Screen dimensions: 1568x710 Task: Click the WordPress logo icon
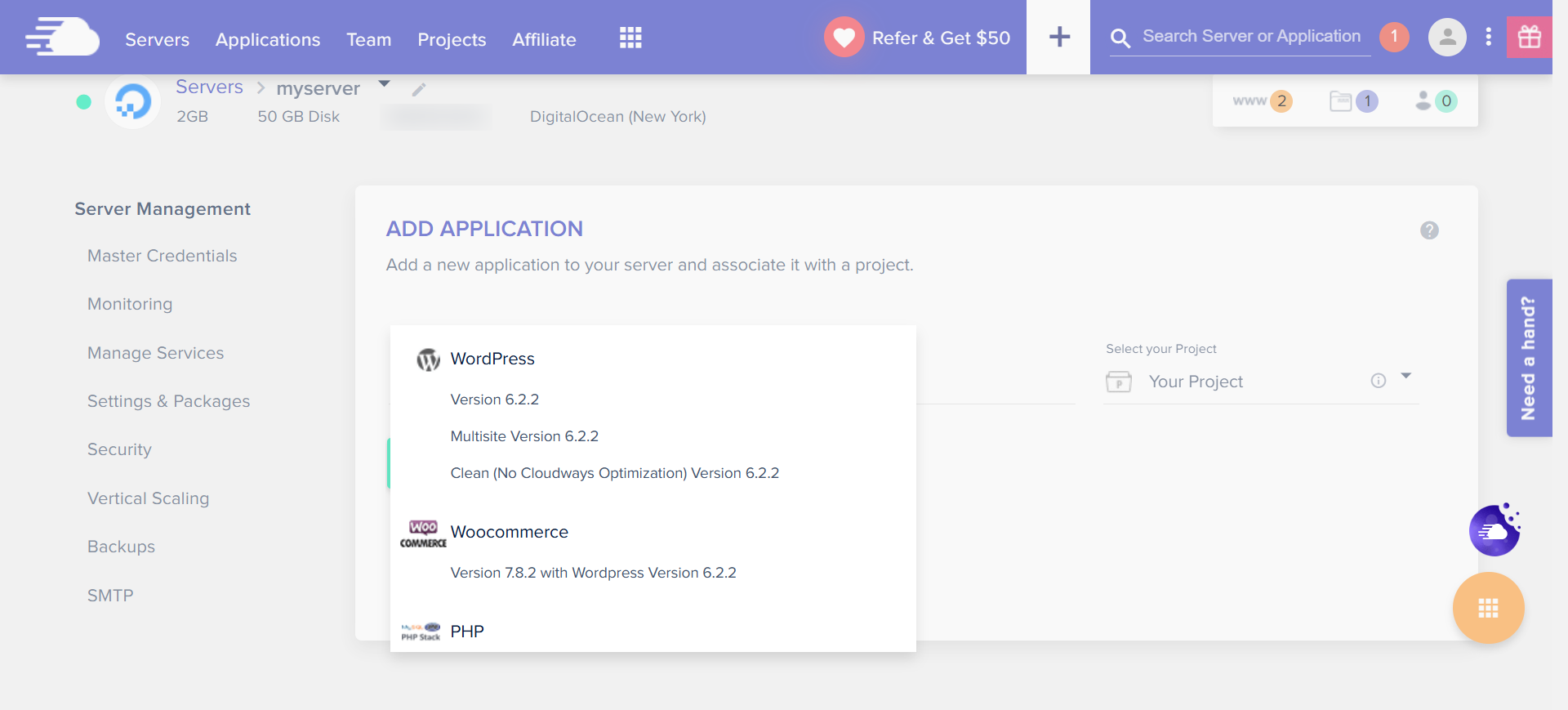pyautogui.click(x=428, y=359)
